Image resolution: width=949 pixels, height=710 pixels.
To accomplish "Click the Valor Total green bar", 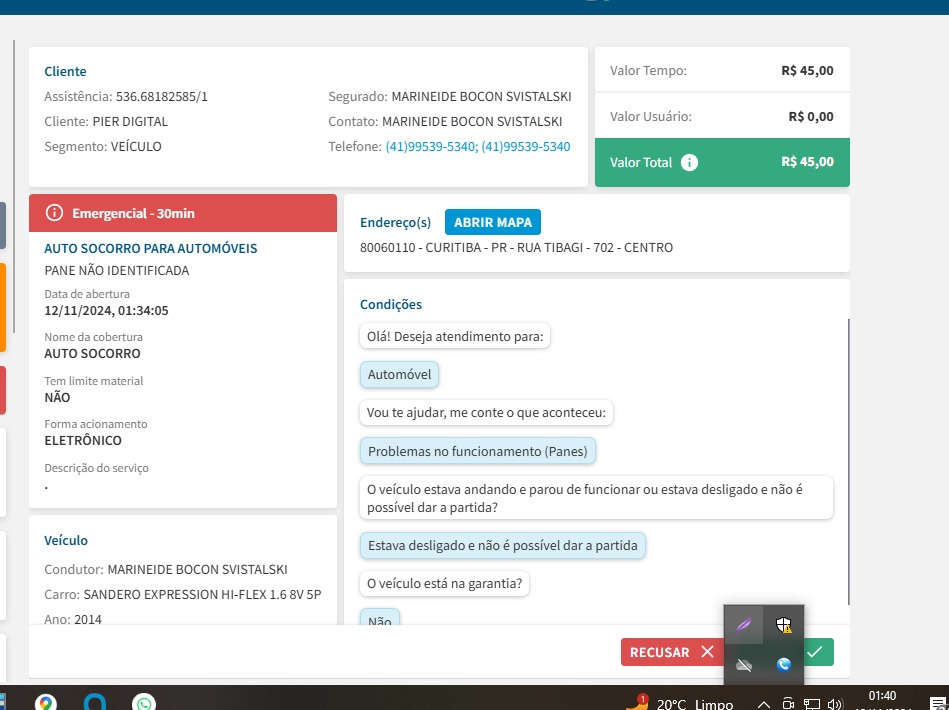I will click(722, 162).
